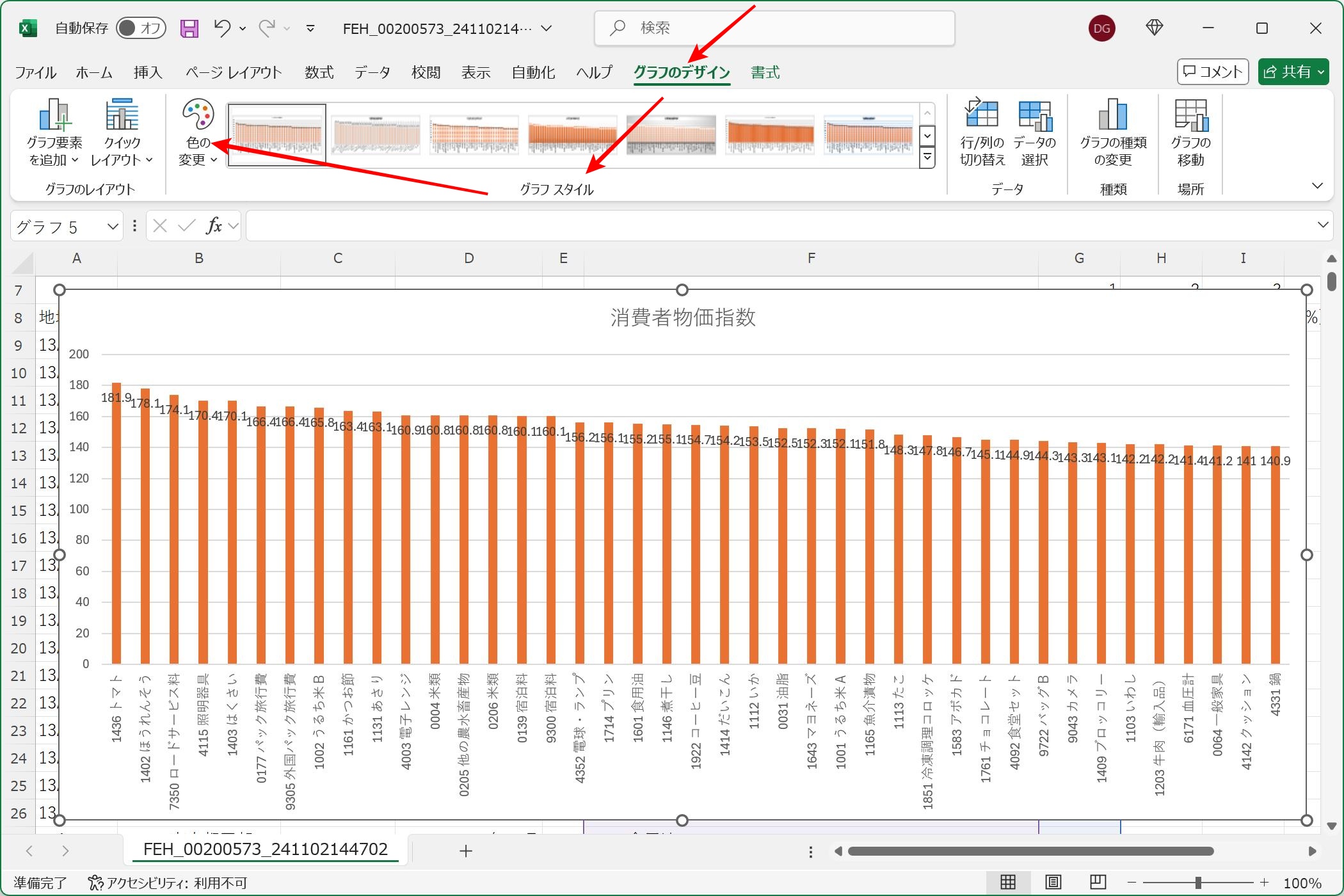Switch to Page Break Preview icon

coord(1098,883)
